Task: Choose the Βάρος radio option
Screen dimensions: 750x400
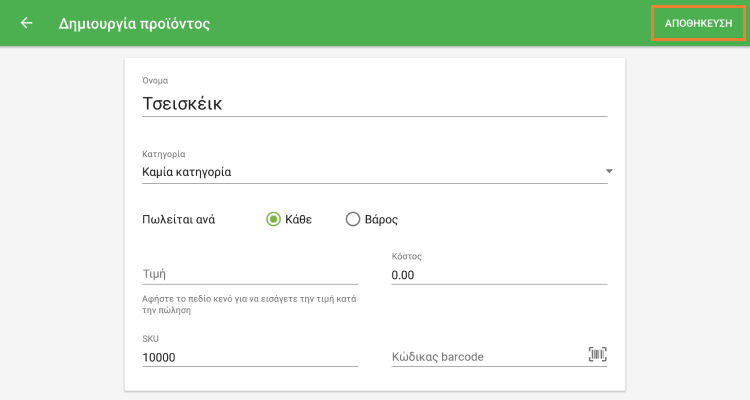Action: pos(352,220)
